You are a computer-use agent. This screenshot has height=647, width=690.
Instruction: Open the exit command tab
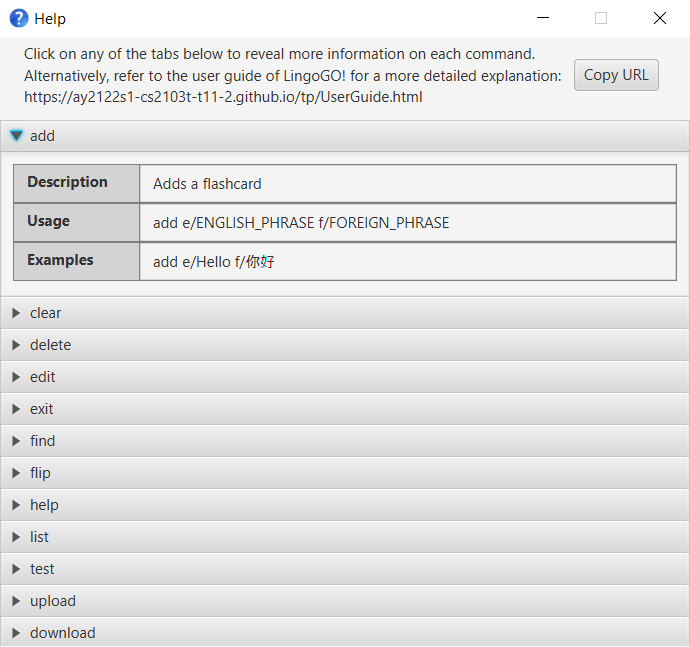tap(42, 409)
